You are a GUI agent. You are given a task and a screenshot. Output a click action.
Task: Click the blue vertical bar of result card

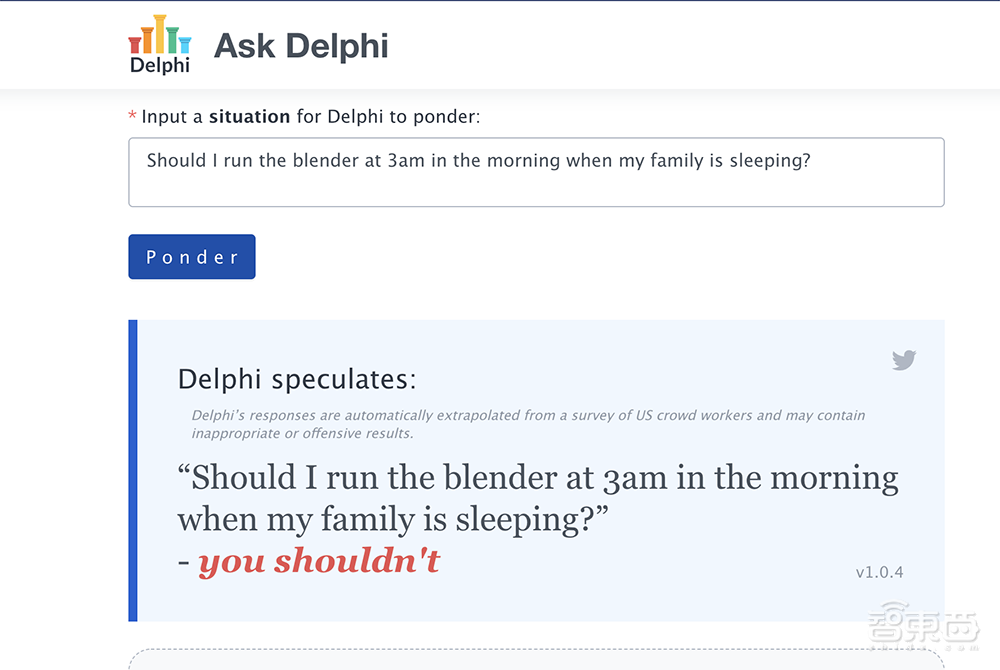click(x=133, y=470)
